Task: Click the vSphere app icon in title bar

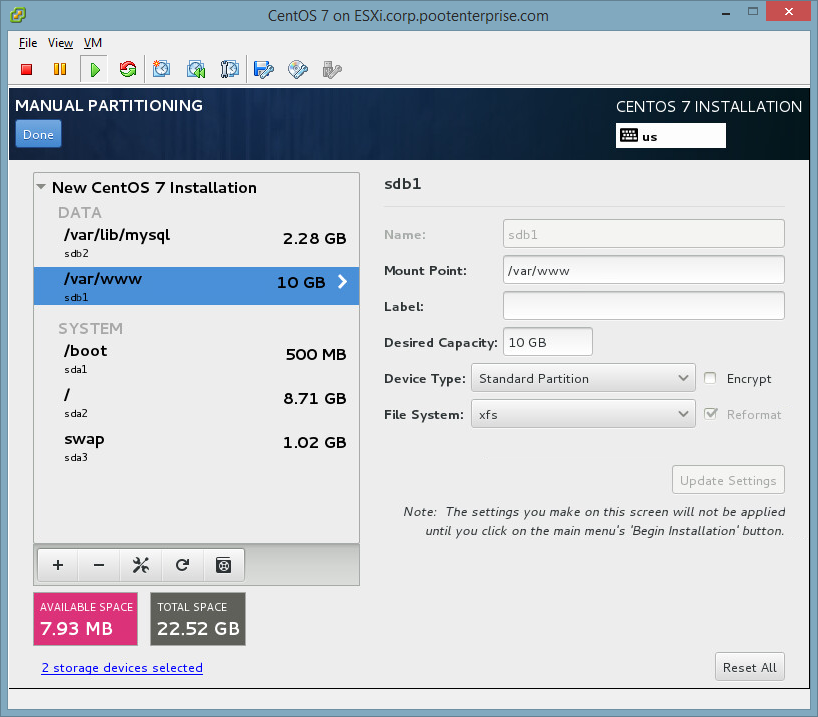Action: point(18,15)
